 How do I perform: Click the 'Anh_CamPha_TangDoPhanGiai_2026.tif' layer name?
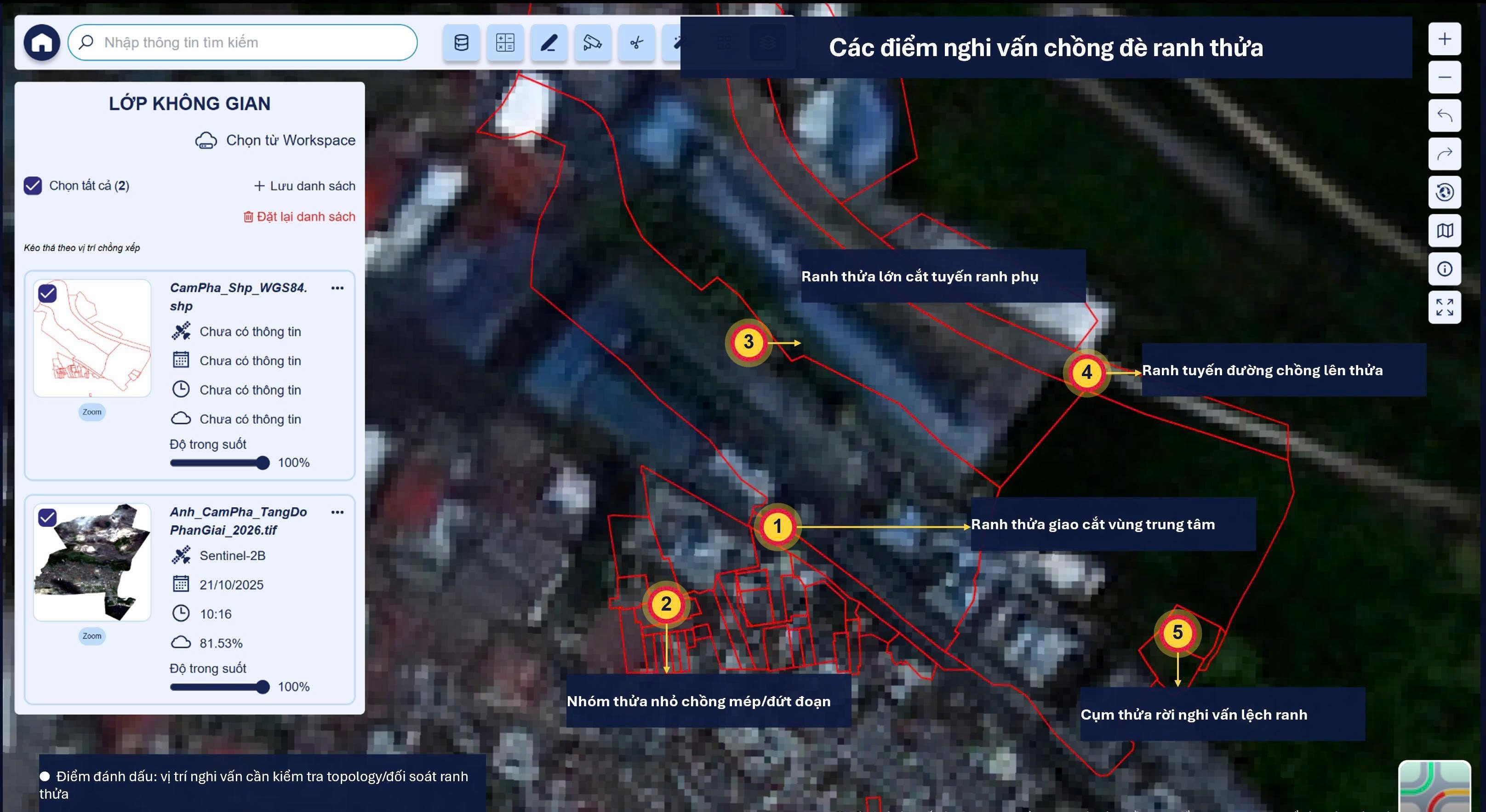pos(238,521)
